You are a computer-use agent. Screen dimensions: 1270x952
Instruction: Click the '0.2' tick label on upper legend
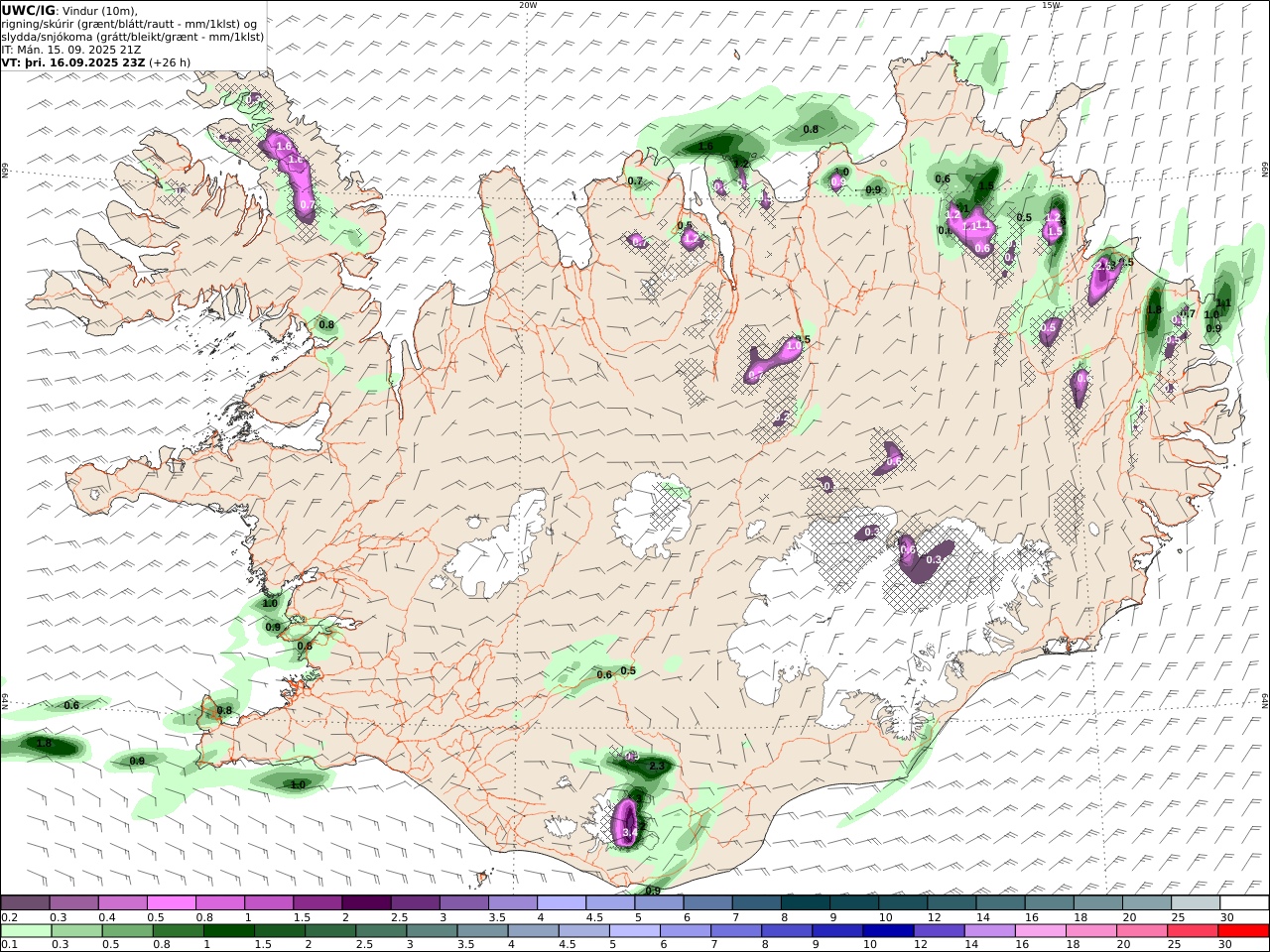coord(8,917)
